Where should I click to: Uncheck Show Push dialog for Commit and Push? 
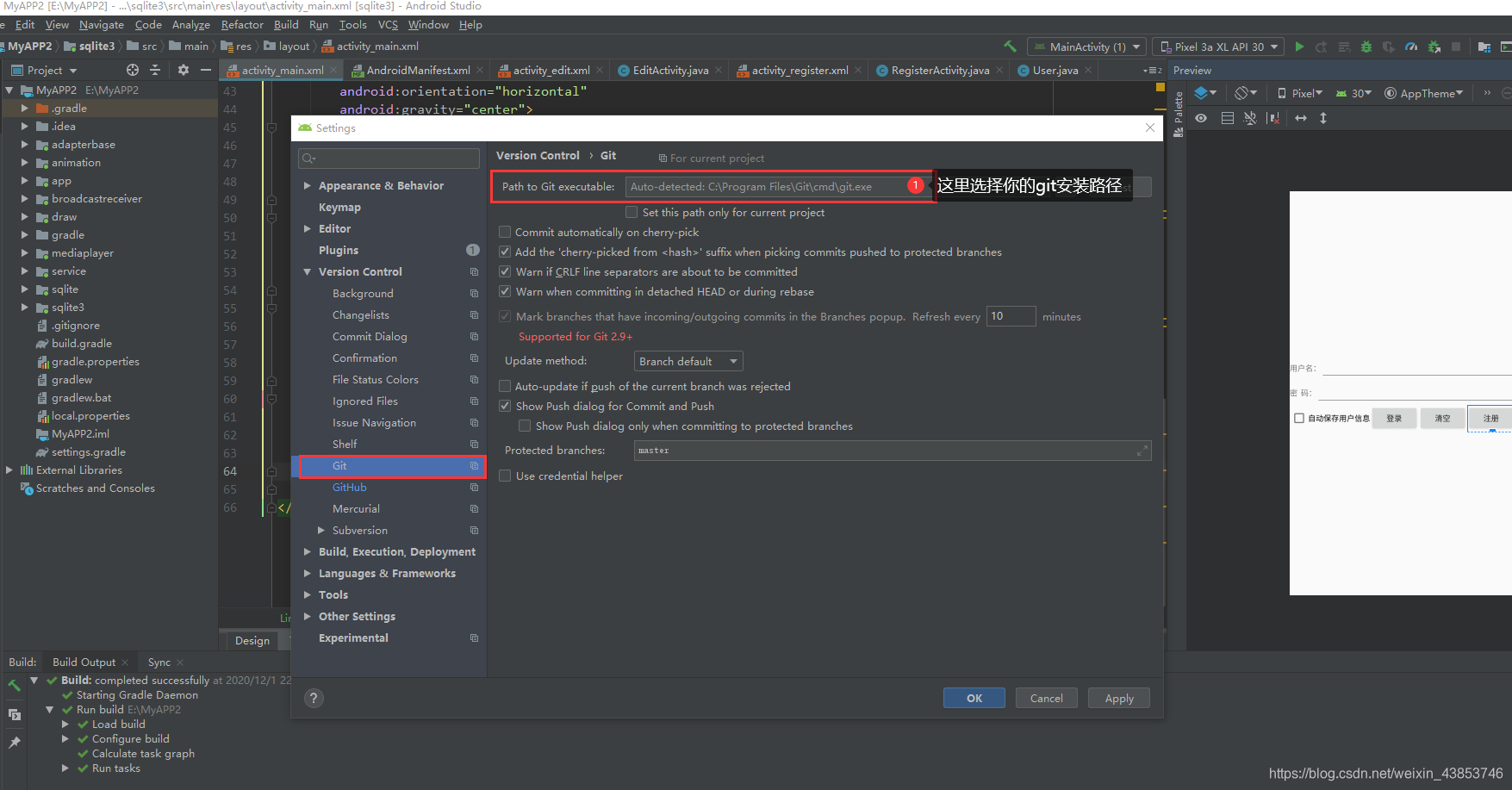click(505, 406)
